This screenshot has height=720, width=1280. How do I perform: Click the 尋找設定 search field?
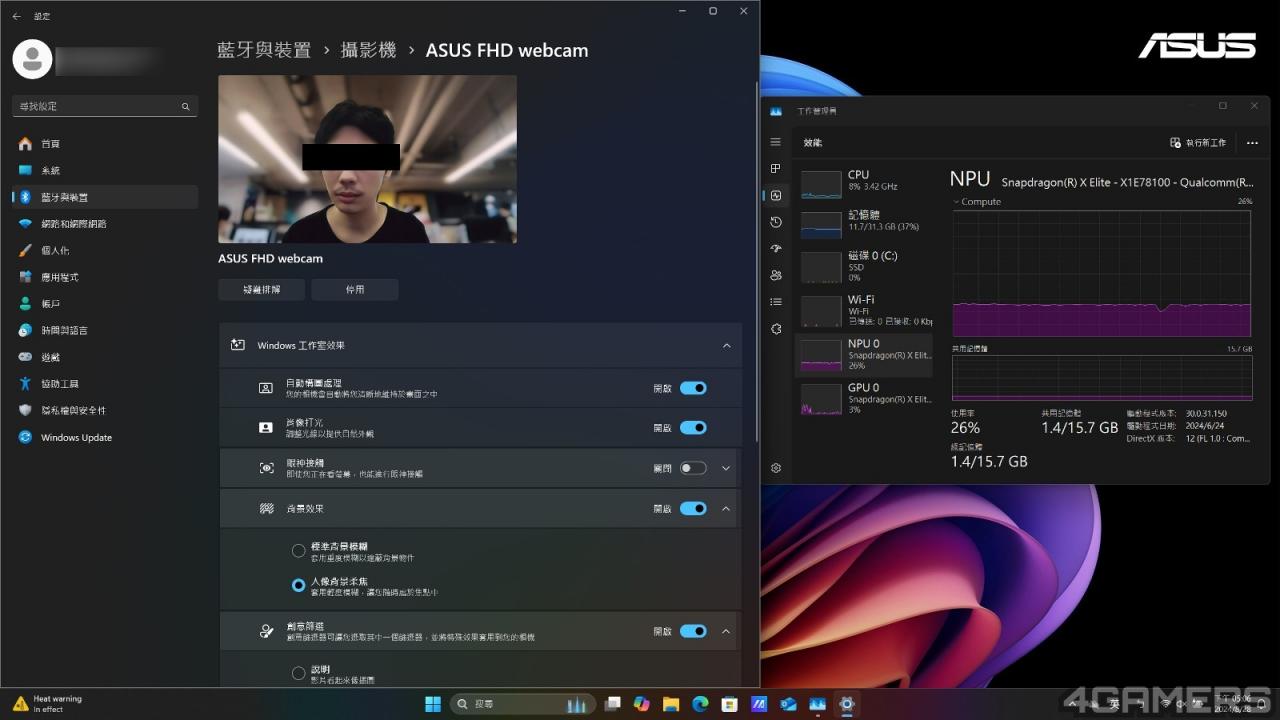click(x=105, y=106)
